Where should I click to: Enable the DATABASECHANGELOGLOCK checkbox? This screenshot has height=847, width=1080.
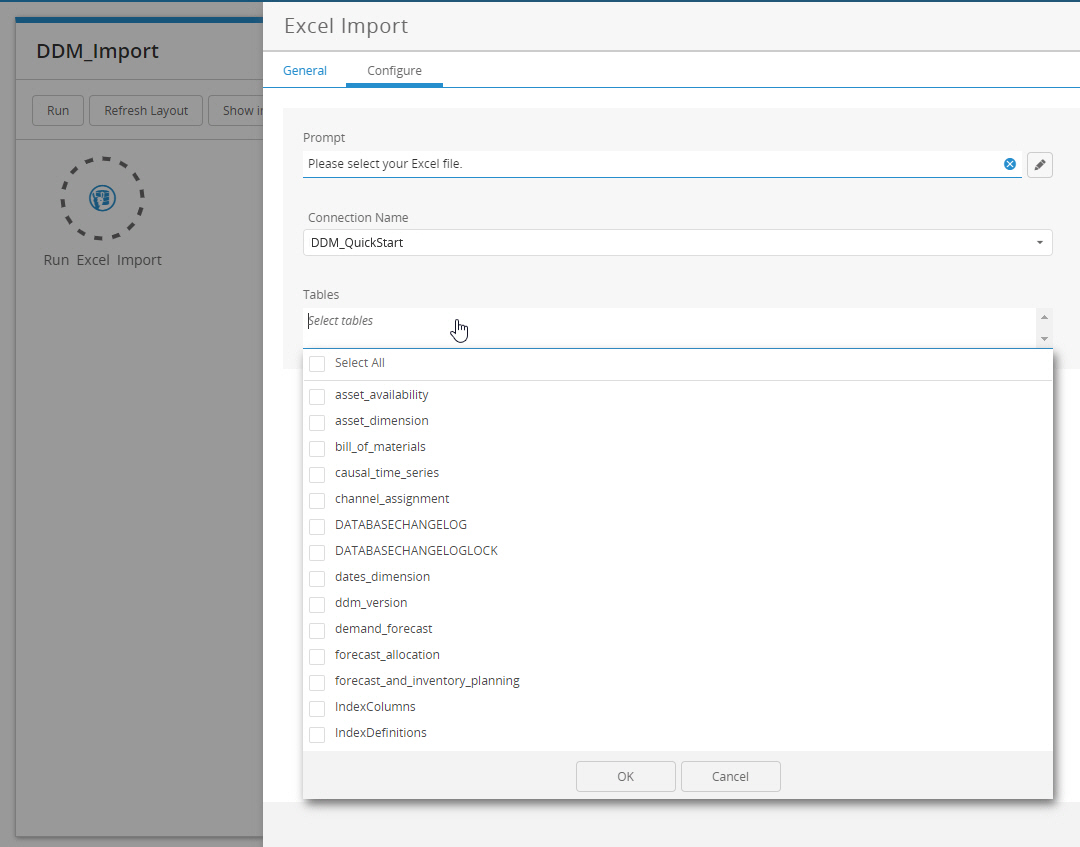(x=317, y=552)
